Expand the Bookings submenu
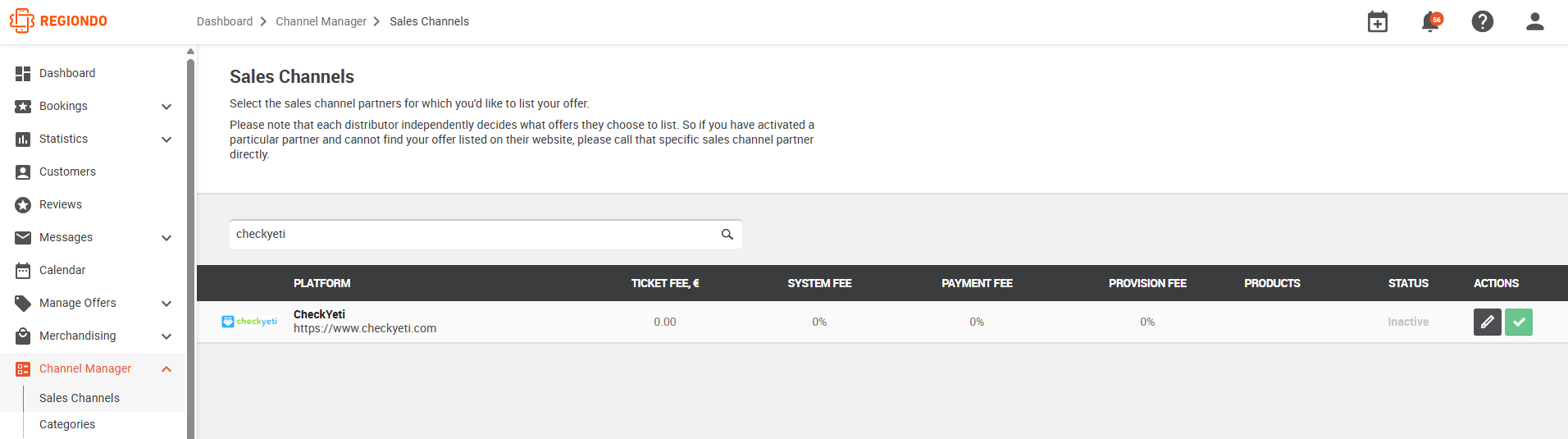This screenshot has width=1568, height=439. [166, 107]
